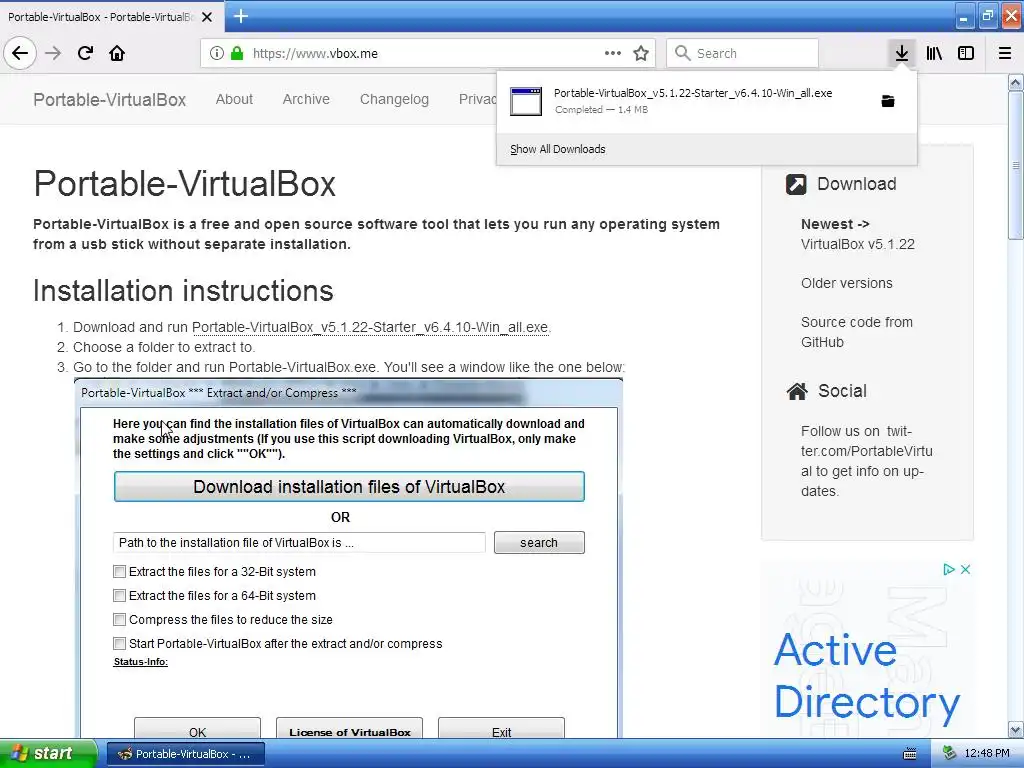Click the Starter exe download link in instructions
The image size is (1024, 768).
370,327
